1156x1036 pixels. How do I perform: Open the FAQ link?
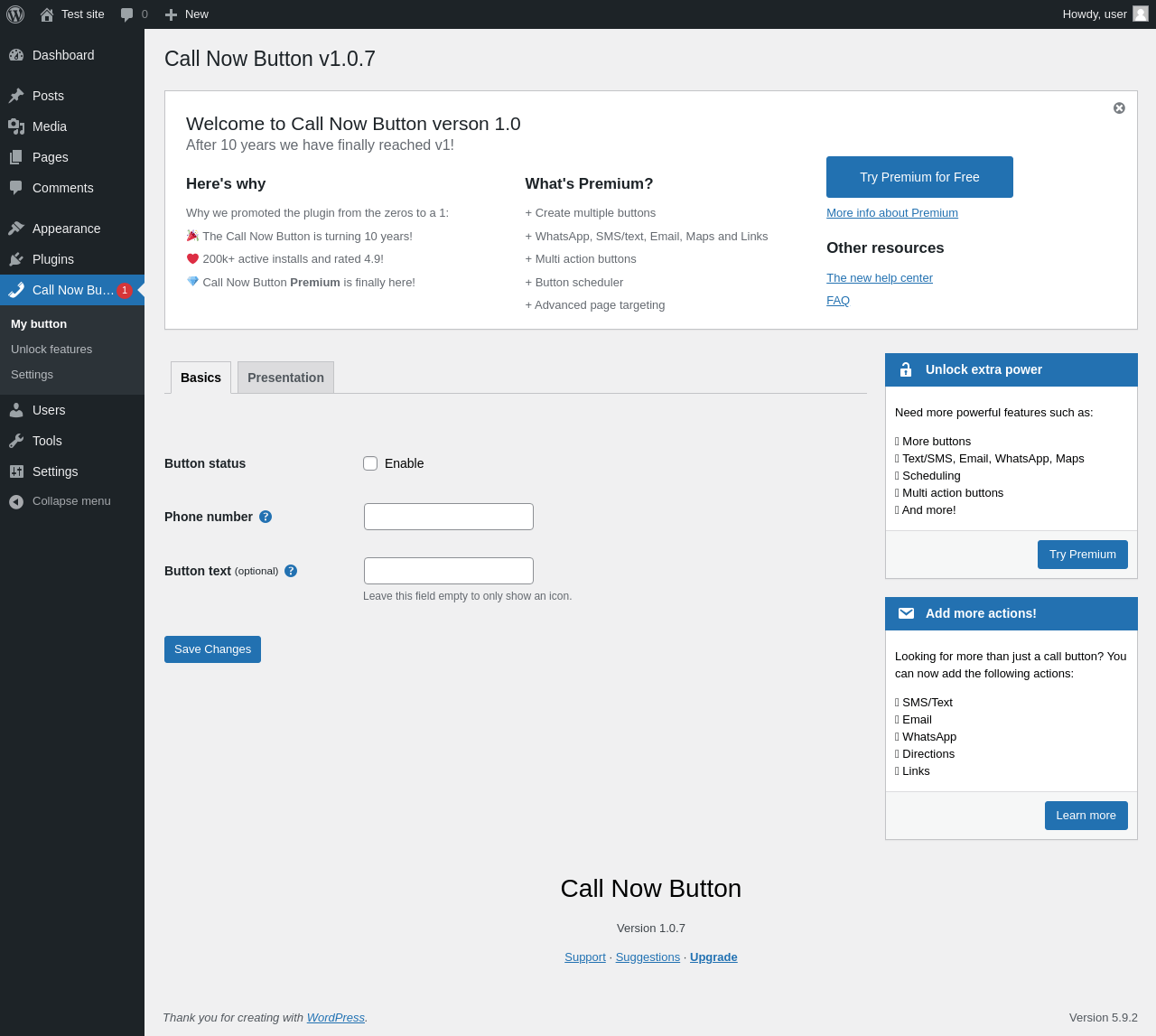pyautogui.click(x=838, y=301)
